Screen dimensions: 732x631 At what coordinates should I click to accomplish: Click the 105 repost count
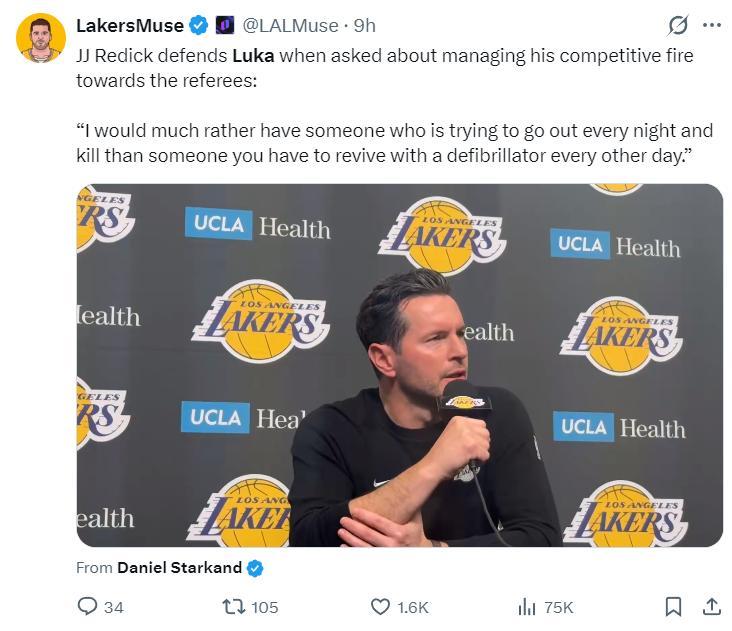pyautogui.click(x=265, y=607)
